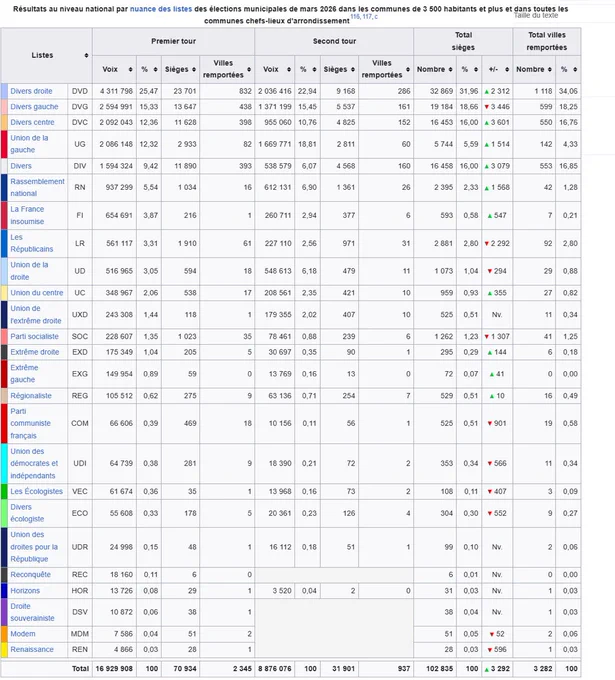Select total seats value 102 835

point(439,669)
